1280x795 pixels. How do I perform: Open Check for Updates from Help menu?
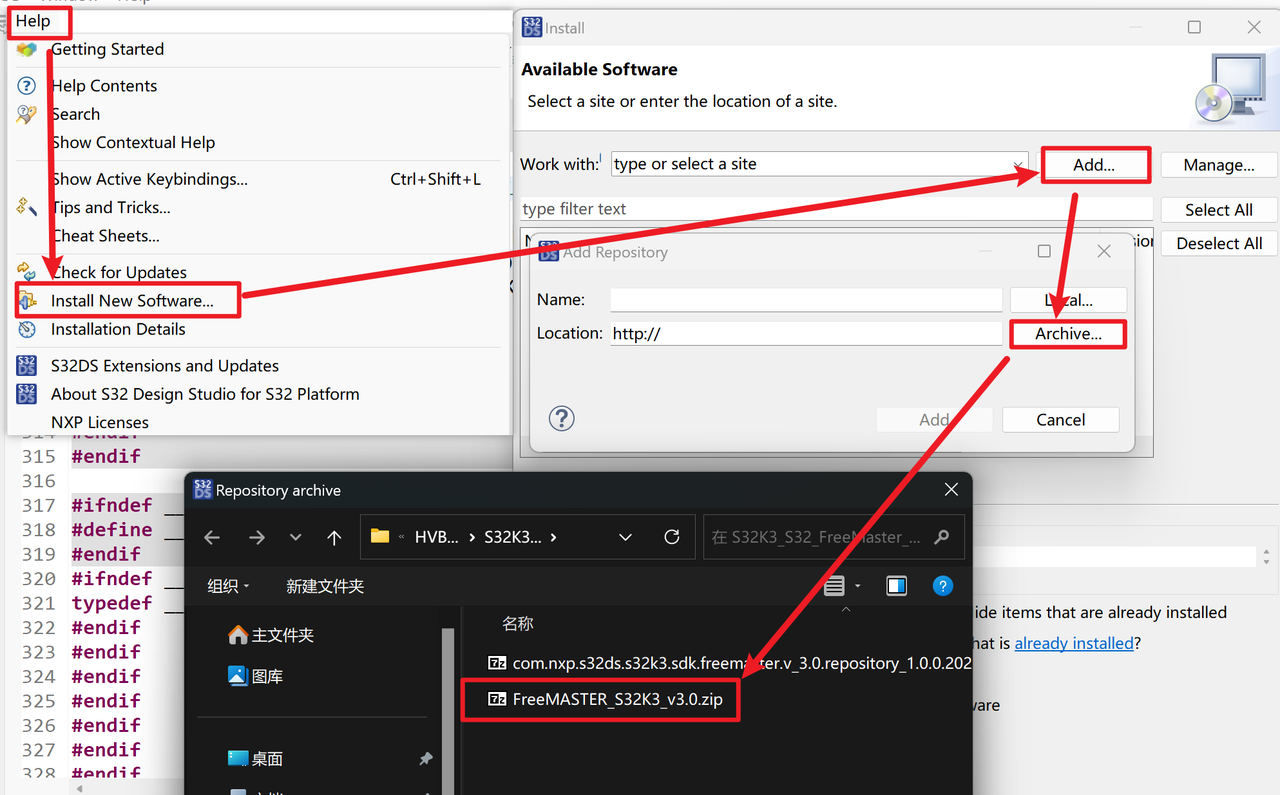118,272
